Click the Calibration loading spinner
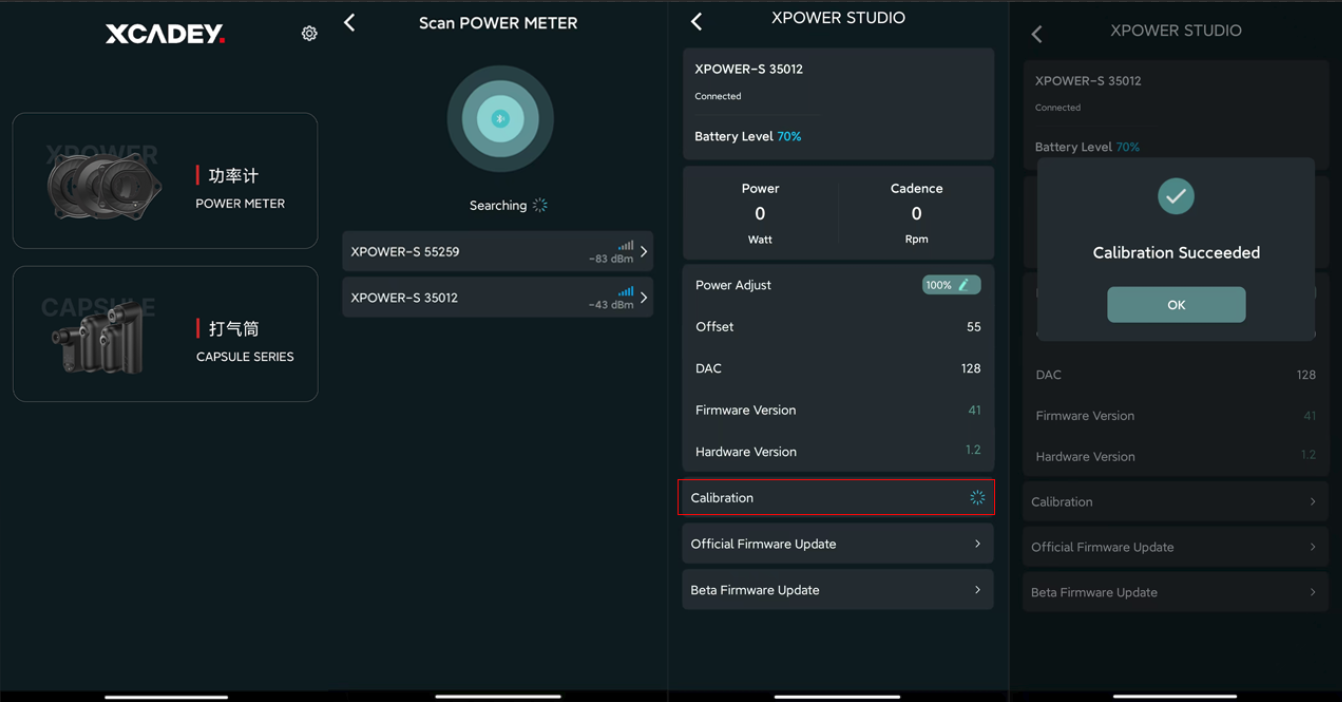1342x702 pixels. click(x=977, y=498)
